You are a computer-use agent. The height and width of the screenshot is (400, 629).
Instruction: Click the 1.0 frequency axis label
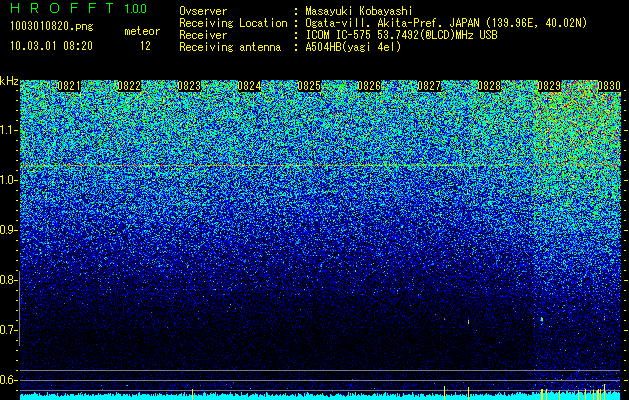8,181
